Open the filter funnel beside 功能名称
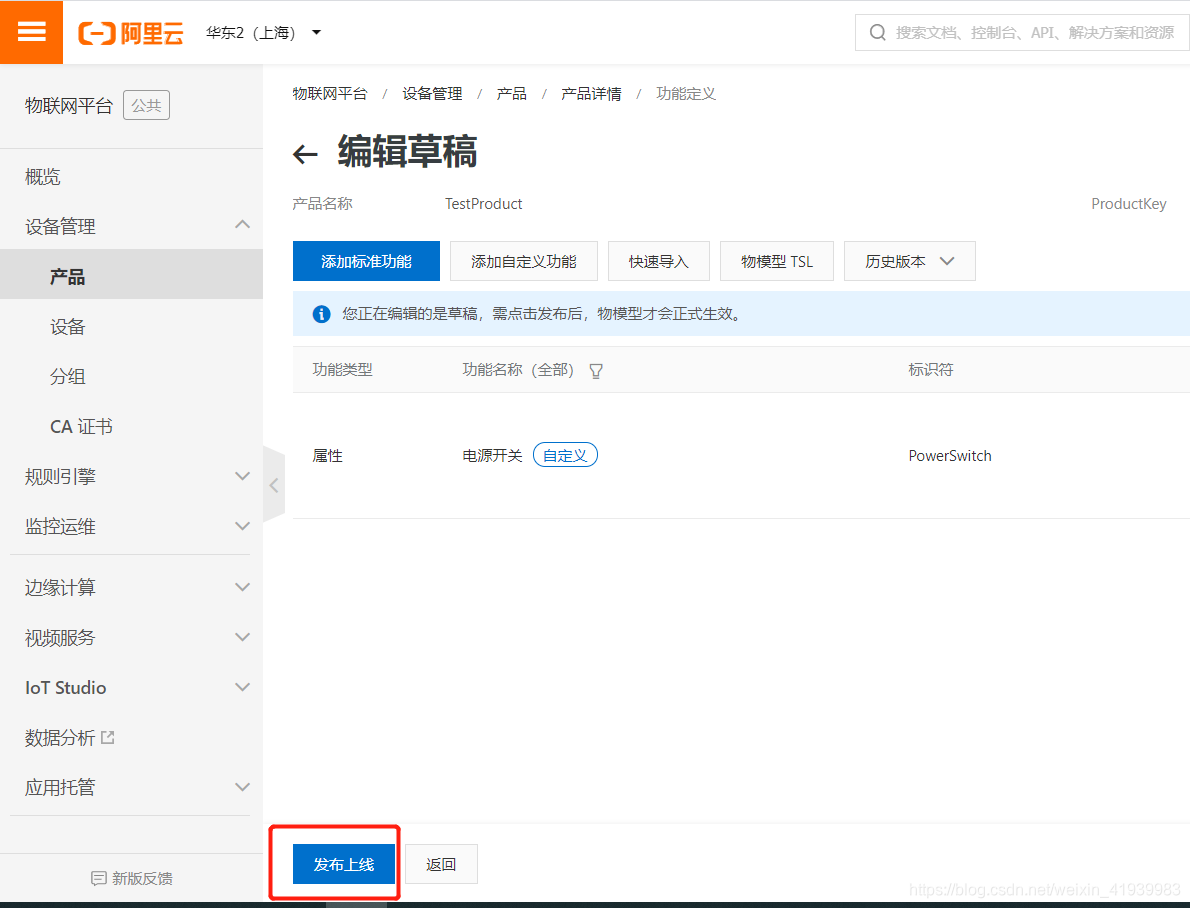The image size is (1190, 908). point(596,370)
